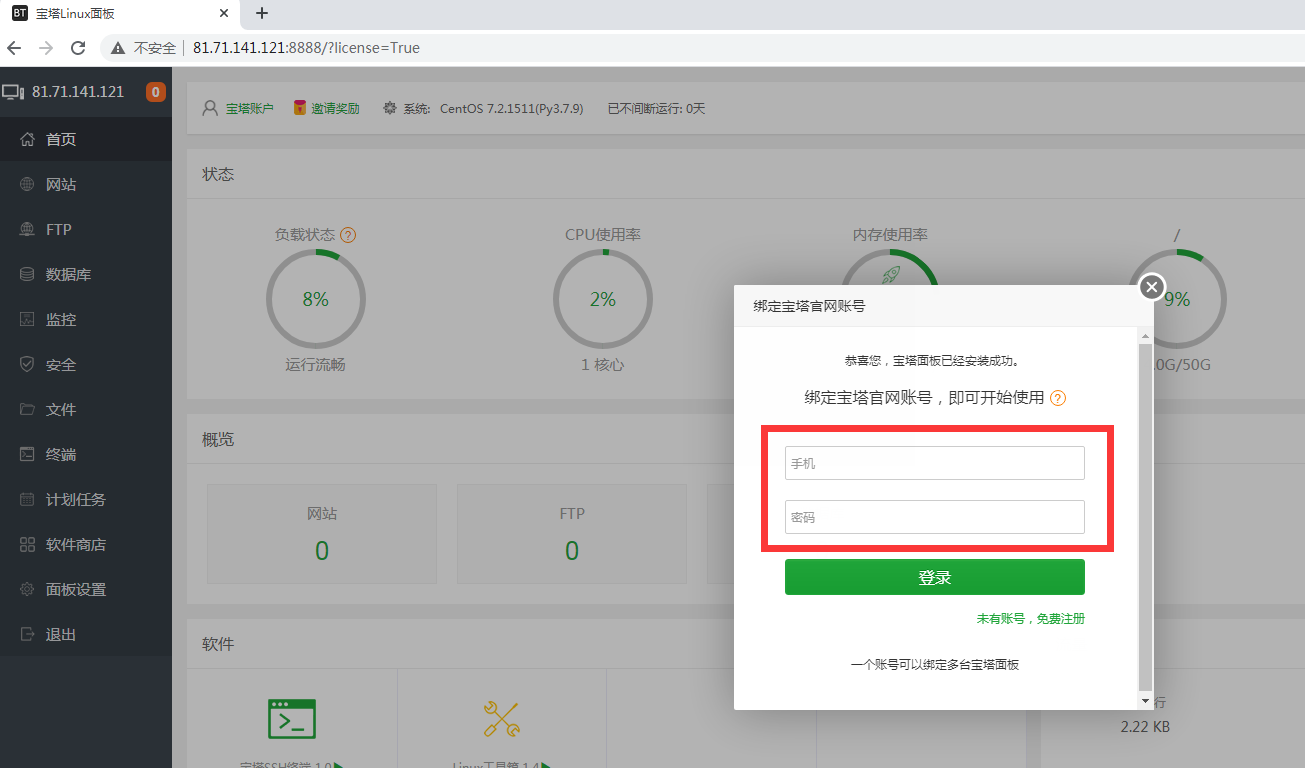Viewport: 1305px width, 768px height.
Task: Click the gift icon before 邀请奖励
Action: tap(299, 108)
